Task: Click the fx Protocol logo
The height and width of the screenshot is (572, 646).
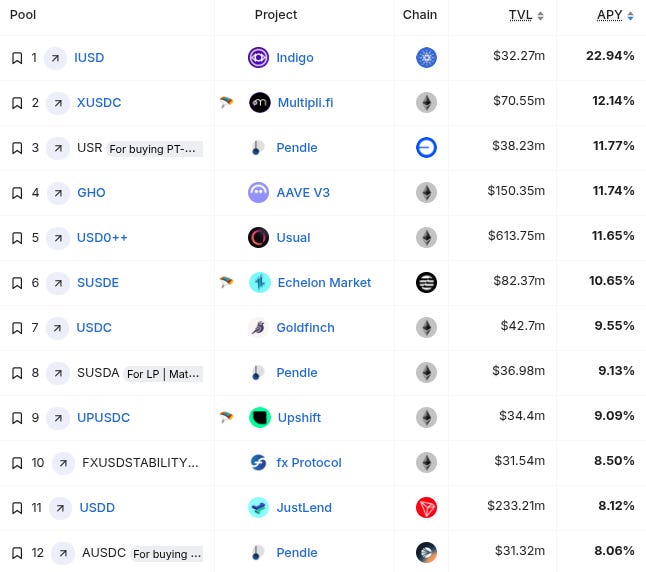Action: tap(258, 463)
